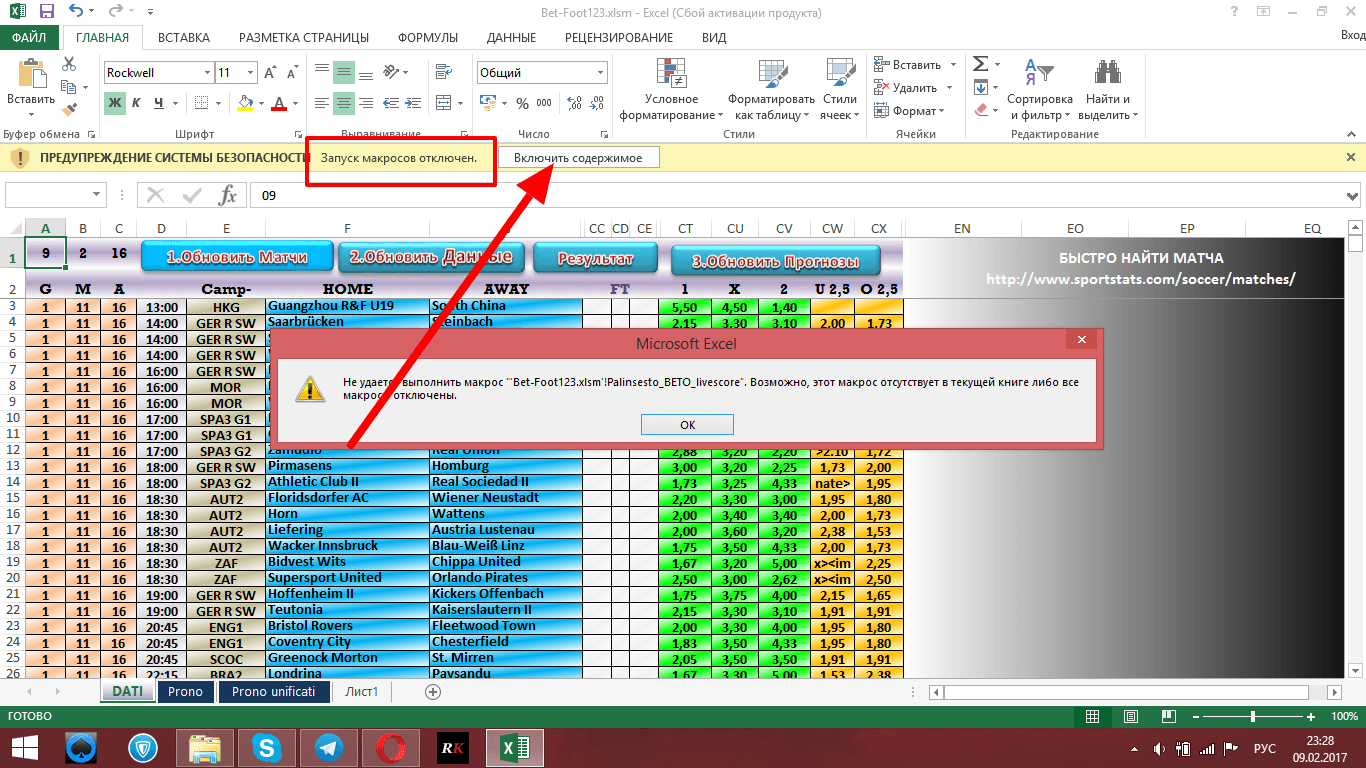
Task: Apply the red font color
Action: click(279, 103)
